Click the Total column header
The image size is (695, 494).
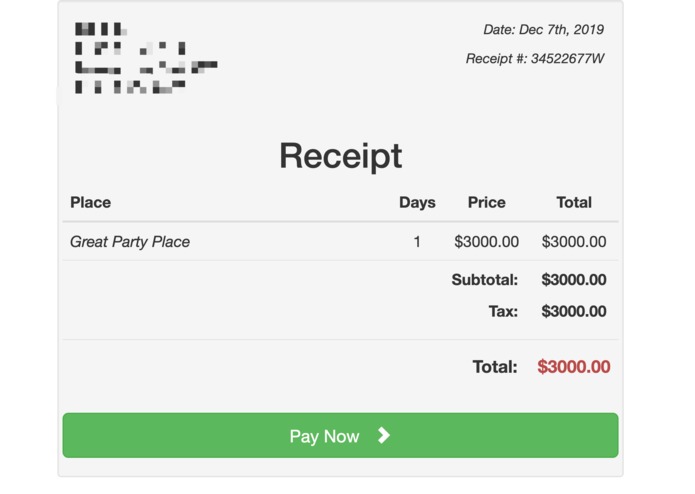point(574,202)
